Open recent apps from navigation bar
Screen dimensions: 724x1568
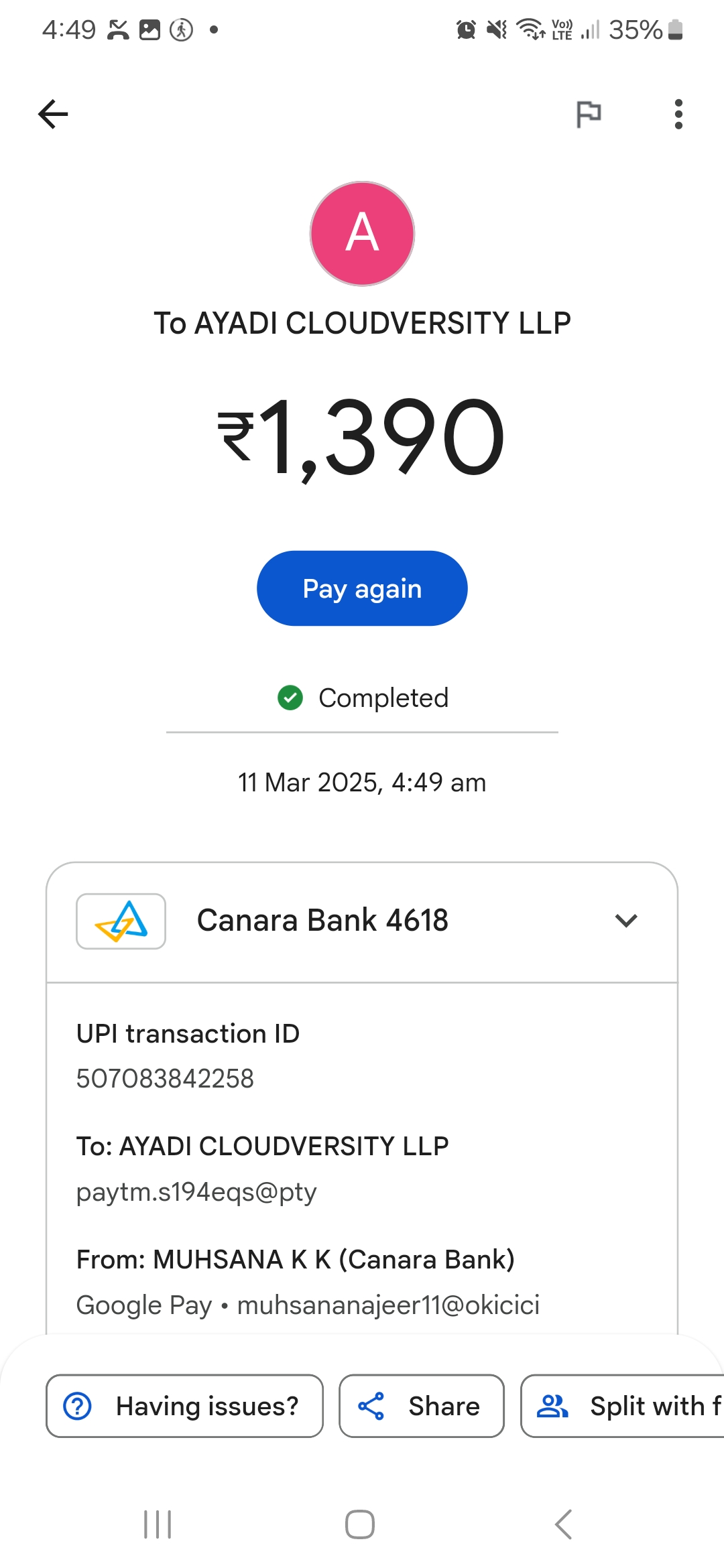(x=158, y=1524)
